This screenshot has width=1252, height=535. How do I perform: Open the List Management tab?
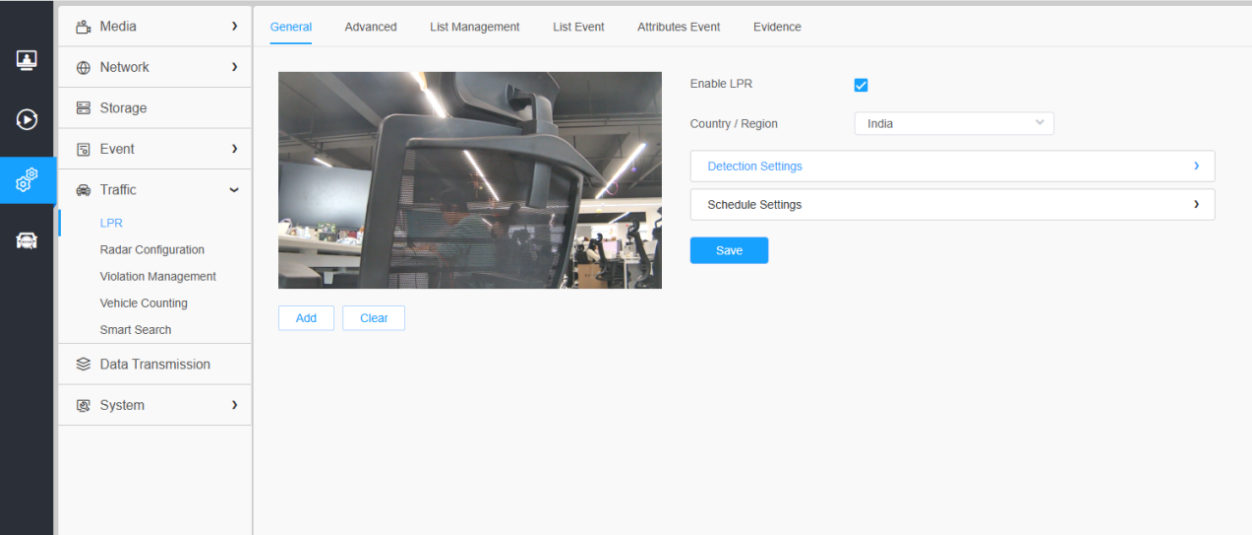(475, 27)
